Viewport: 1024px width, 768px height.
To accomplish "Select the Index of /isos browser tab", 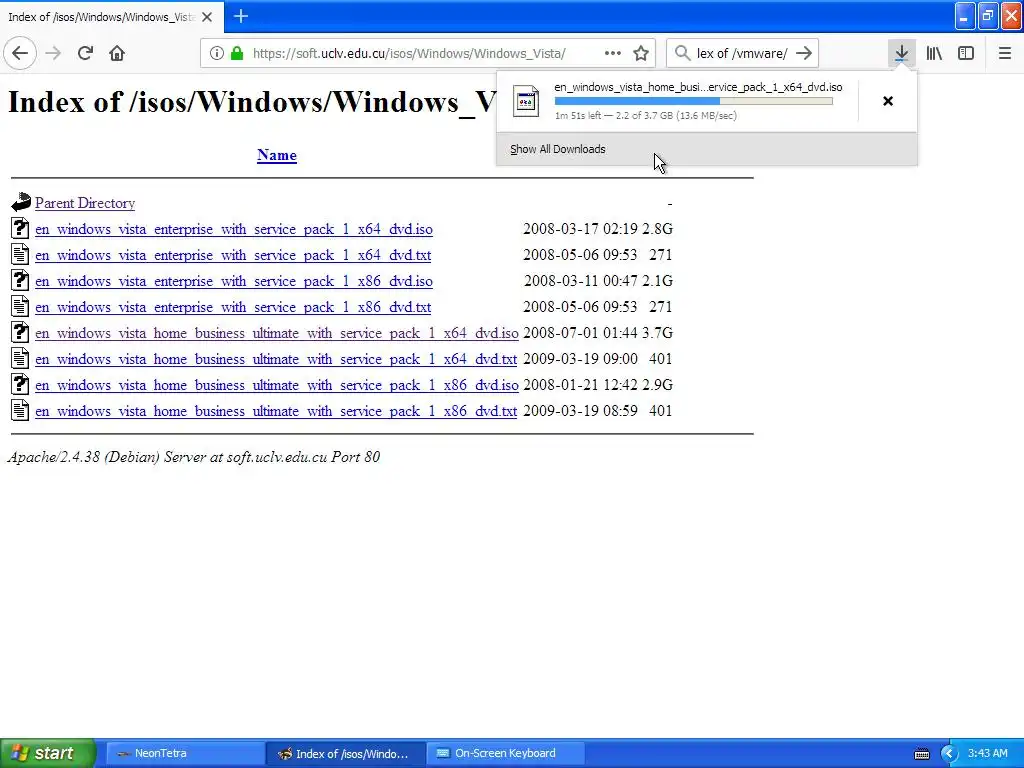I will coord(111,17).
